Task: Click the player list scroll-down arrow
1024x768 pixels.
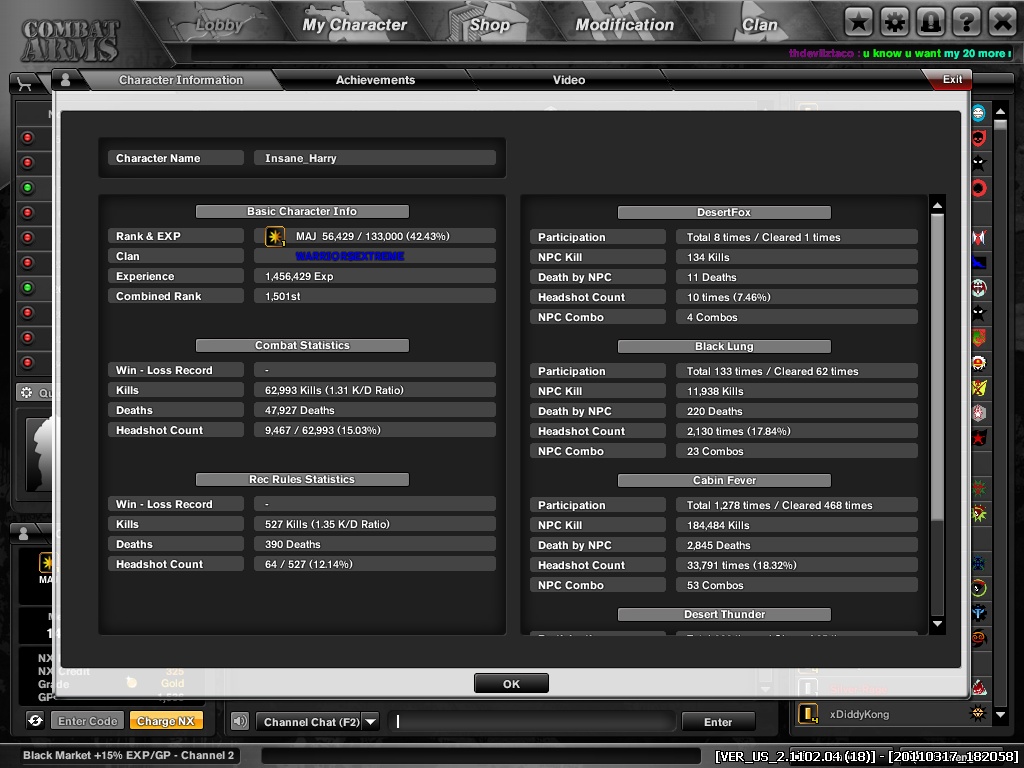Action: [1000, 714]
